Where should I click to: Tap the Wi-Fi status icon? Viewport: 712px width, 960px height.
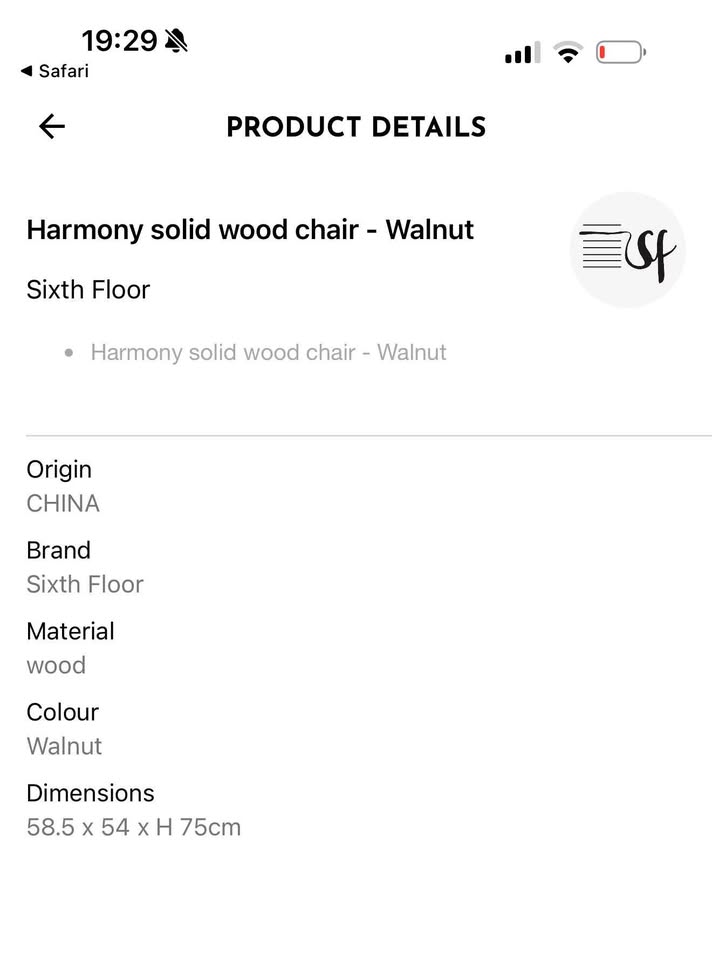[x=568, y=53]
